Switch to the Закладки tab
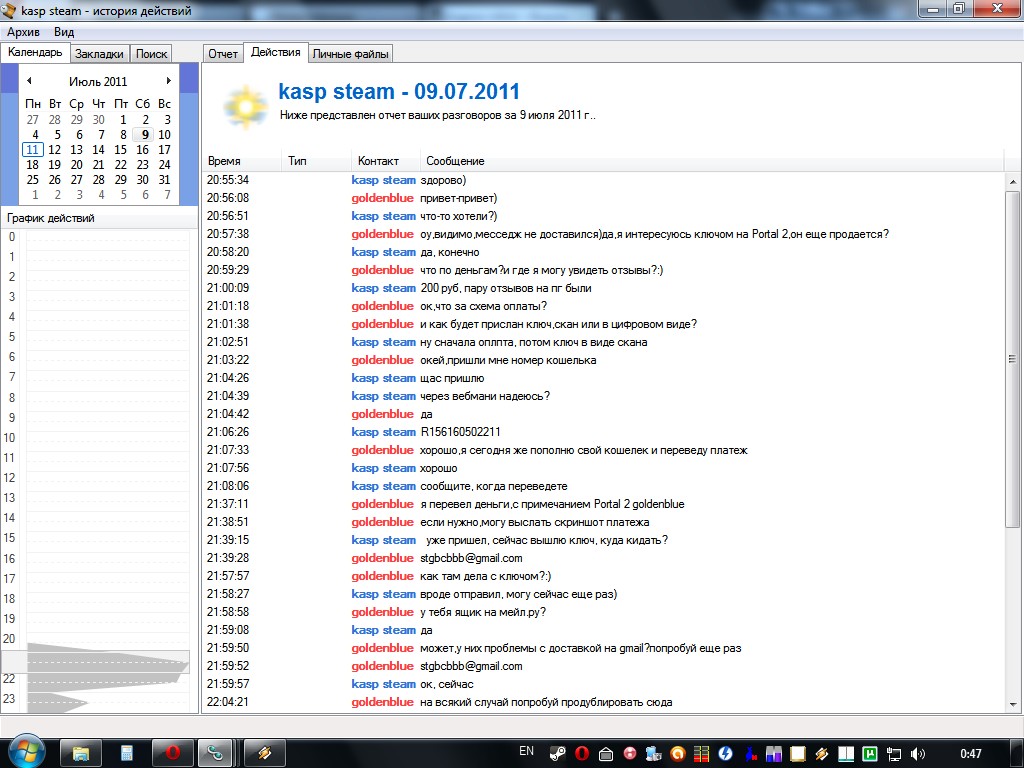The height and width of the screenshot is (768, 1024). click(99, 54)
